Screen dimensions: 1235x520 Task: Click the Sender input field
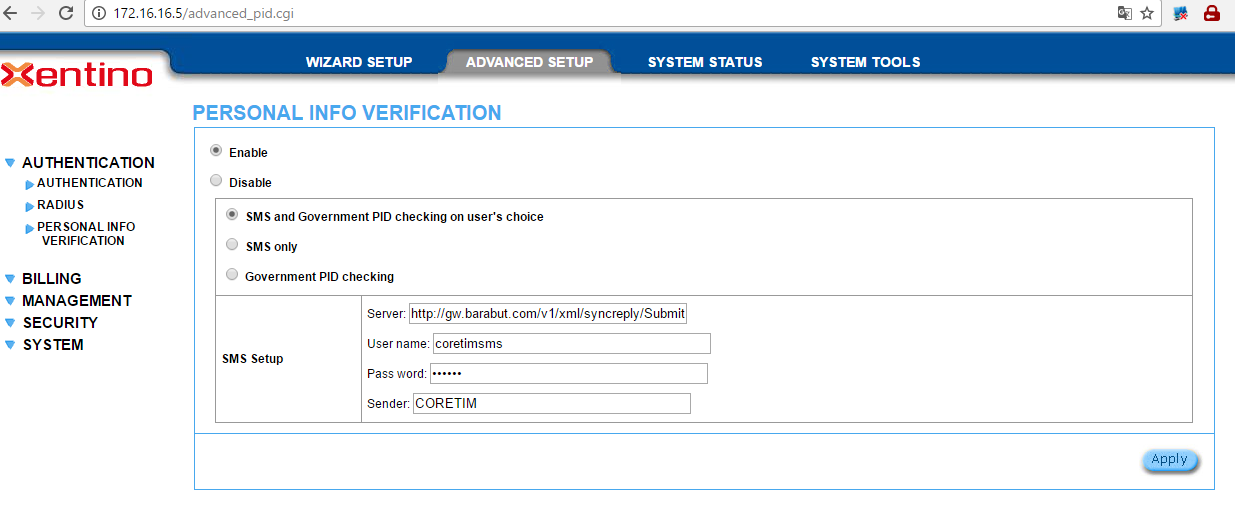coord(551,403)
